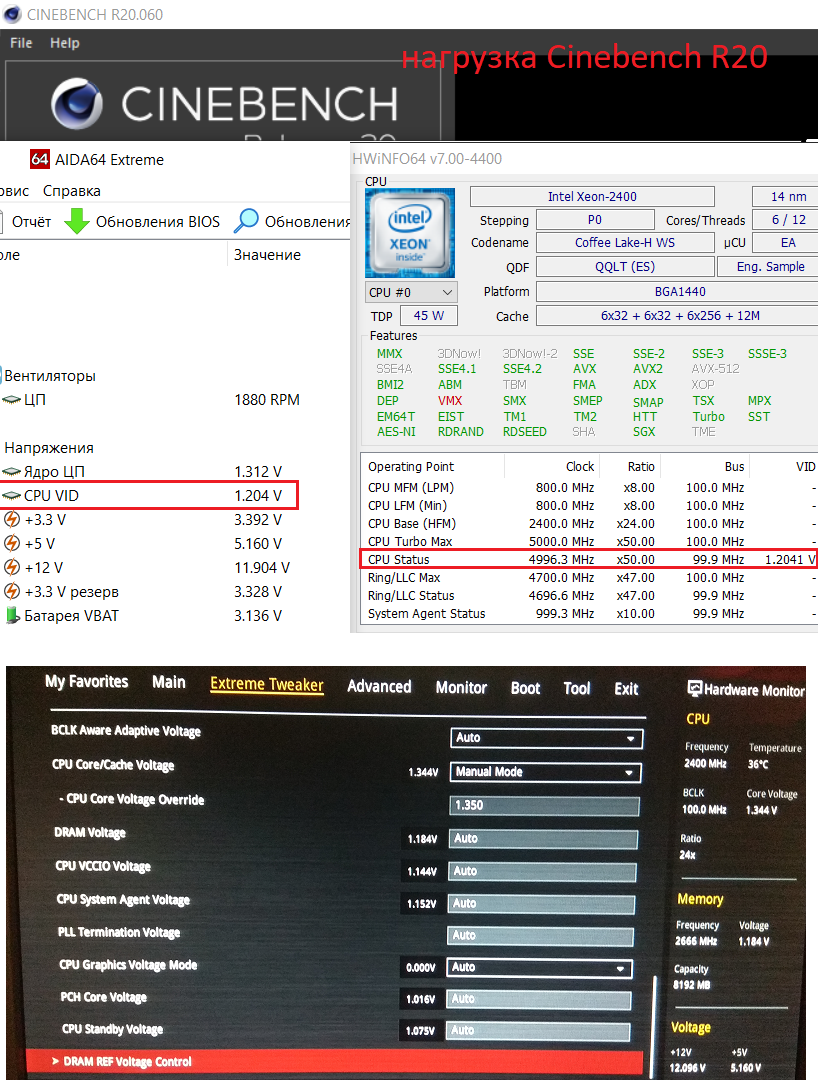Click the Turbo feature label
The width and height of the screenshot is (818, 1086).
(x=709, y=417)
